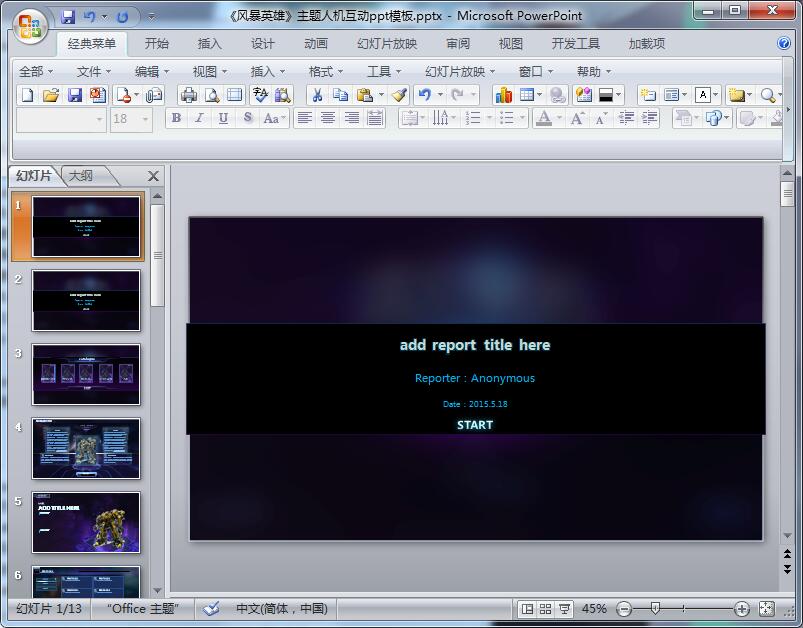803x628 pixels.
Task: Open PowerPoint help question mark
Action: pos(784,43)
